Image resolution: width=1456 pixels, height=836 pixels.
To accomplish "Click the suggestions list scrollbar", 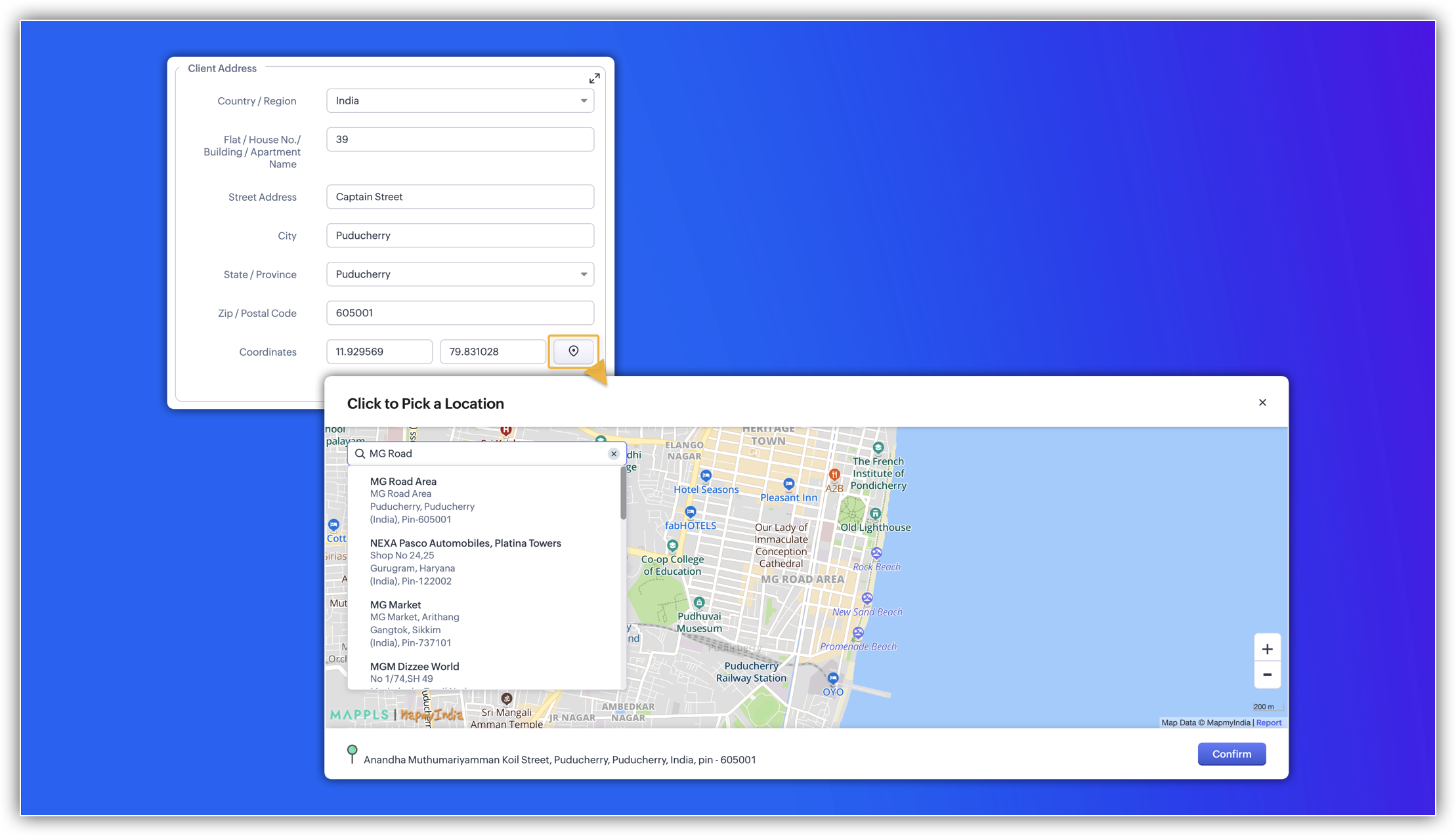I will (x=622, y=494).
